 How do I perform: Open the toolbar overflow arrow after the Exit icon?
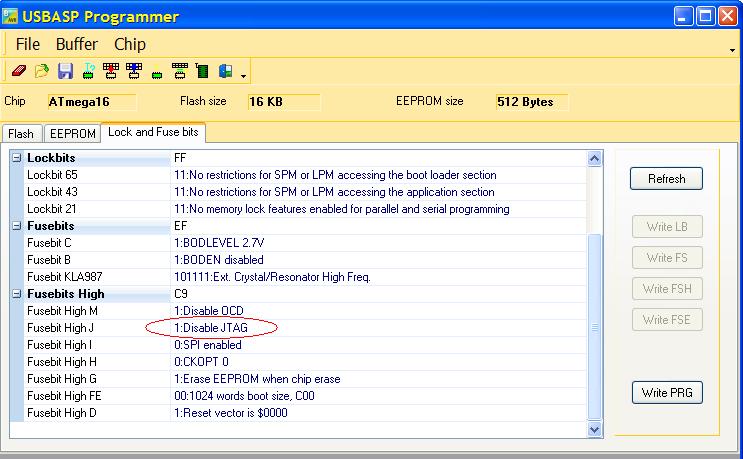[x=244, y=76]
